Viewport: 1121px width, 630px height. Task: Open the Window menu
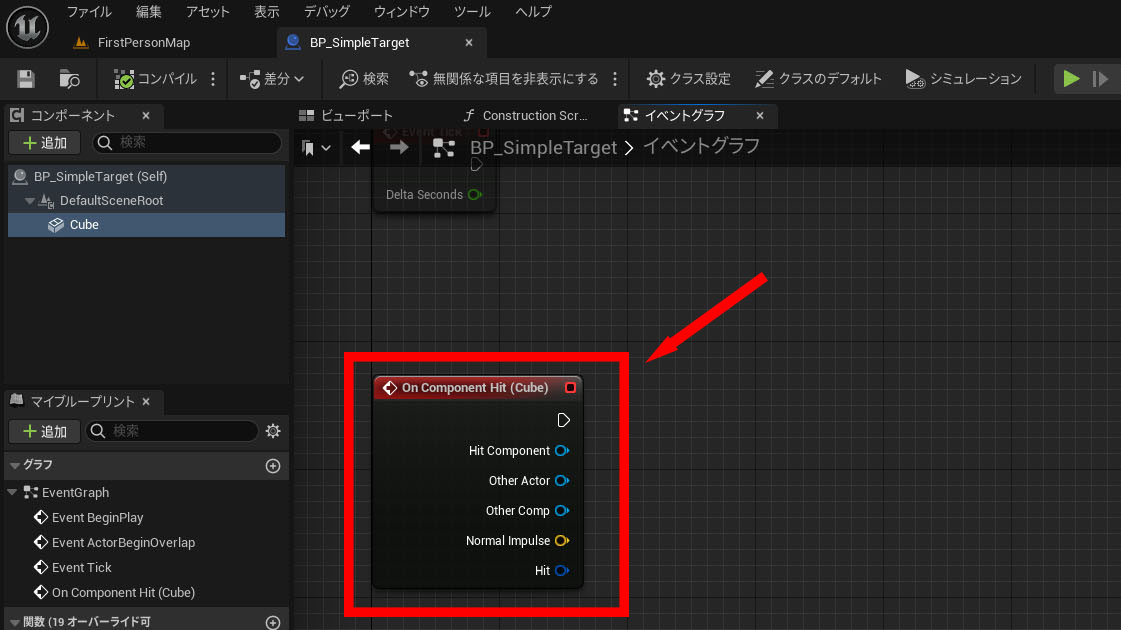pyautogui.click(x=401, y=12)
